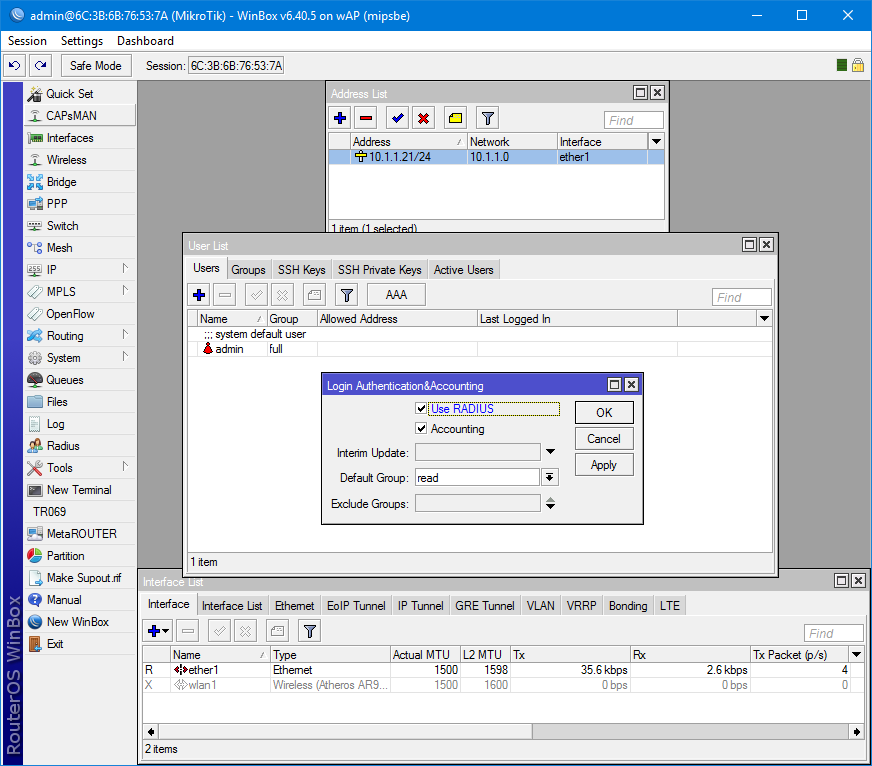Toggle the Use RADIUS checkbox
This screenshot has height=766, width=872.
tap(421, 408)
